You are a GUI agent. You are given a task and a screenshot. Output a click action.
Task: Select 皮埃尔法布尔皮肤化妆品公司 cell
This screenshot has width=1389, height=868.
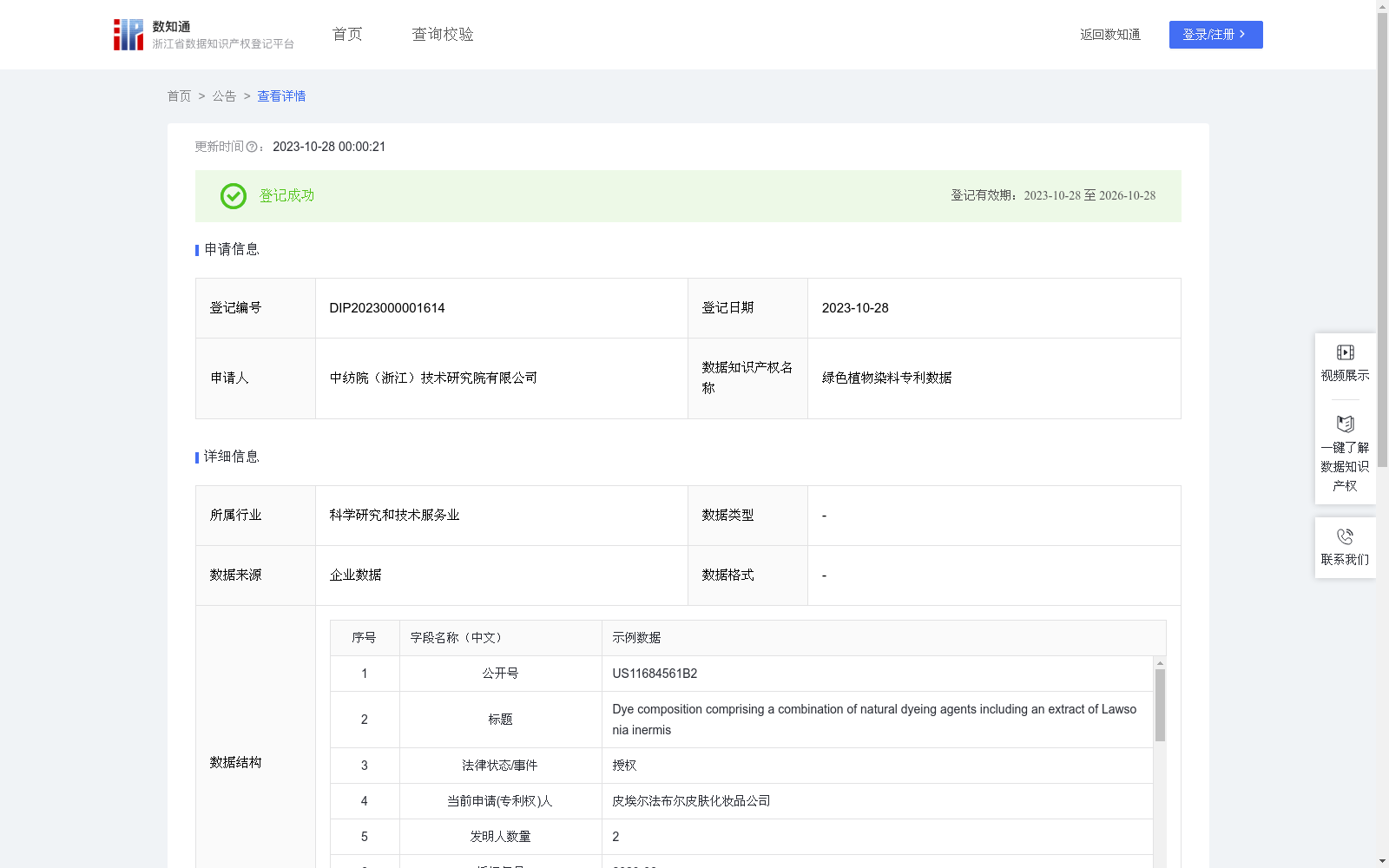click(x=877, y=801)
